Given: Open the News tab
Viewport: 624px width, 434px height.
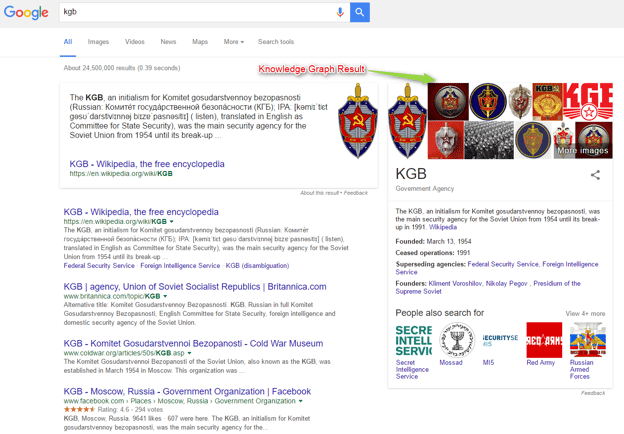Looking at the screenshot, I should coord(168,42).
